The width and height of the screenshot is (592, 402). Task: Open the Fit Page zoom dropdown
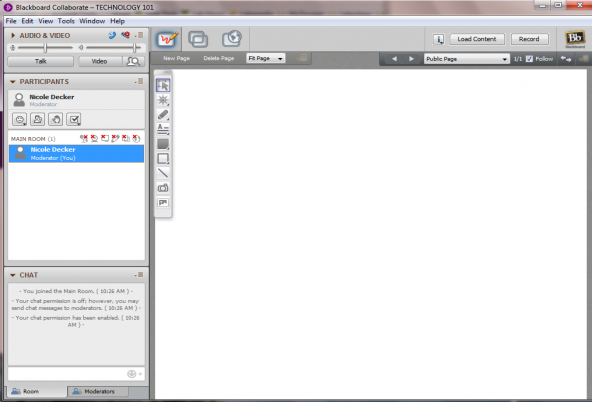pos(265,59)
